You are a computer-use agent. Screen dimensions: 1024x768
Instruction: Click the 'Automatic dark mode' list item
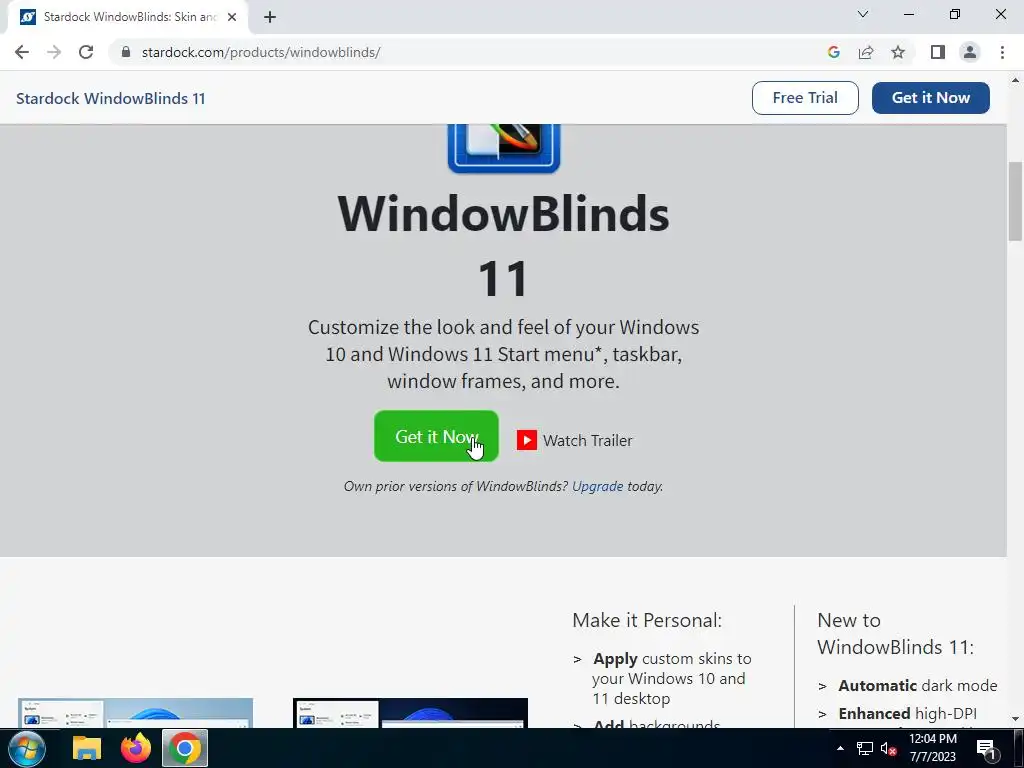click(918, 686)
